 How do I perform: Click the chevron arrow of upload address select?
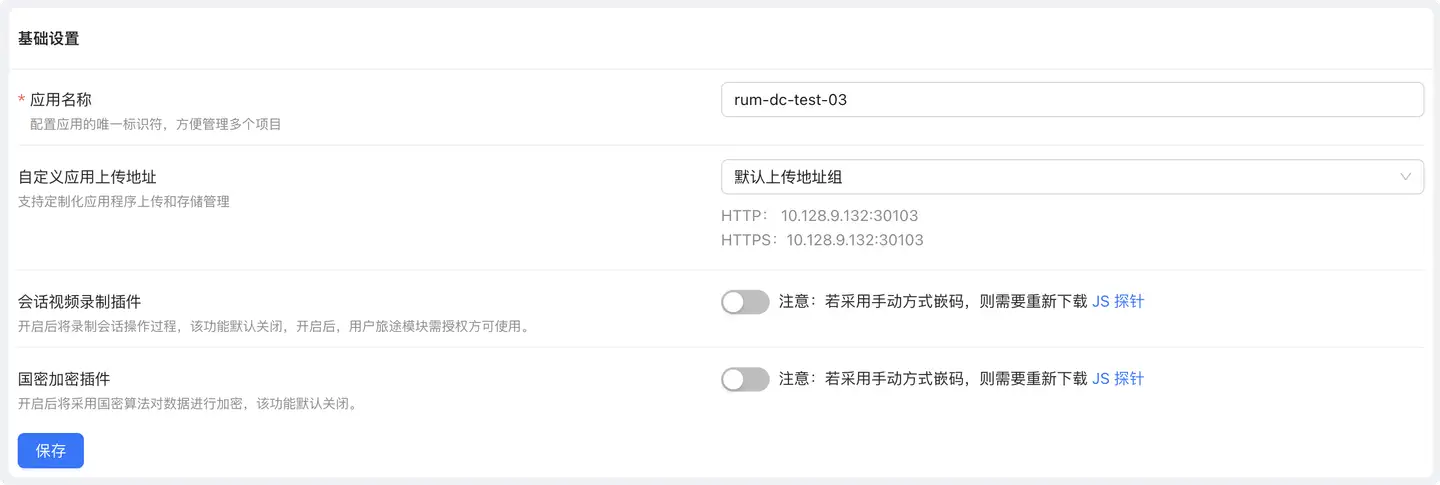[x=1406, y=177]
